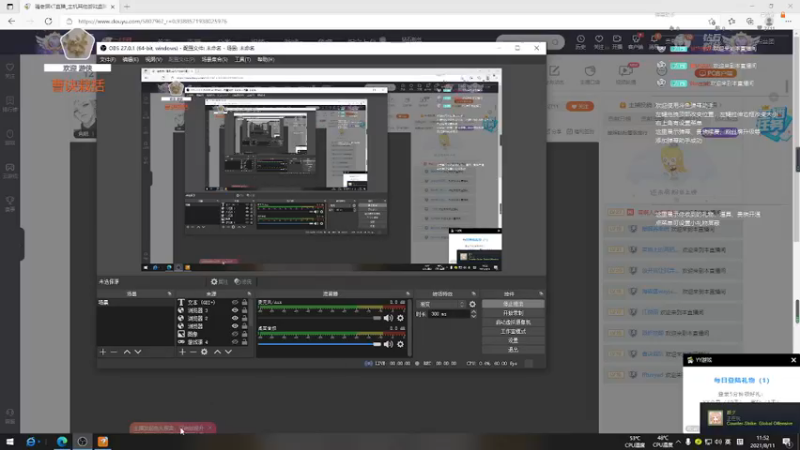Toggle visibility of the 浏览器 2 source

click(235, 318)
